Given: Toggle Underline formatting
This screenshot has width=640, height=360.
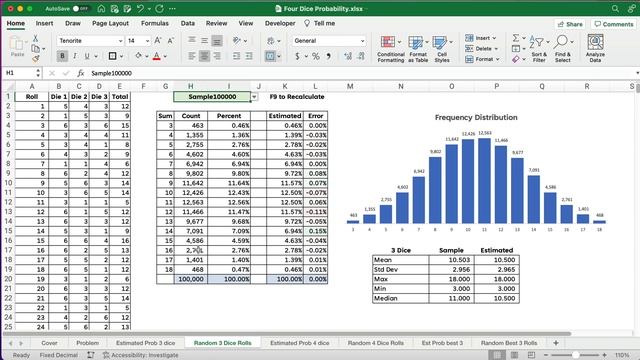Looking at the screenshot, I should pos(87,56).
